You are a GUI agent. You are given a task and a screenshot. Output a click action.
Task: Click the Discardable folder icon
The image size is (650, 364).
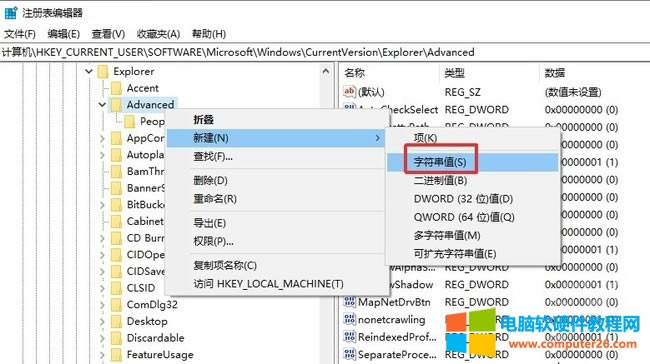tap(116, 338)
